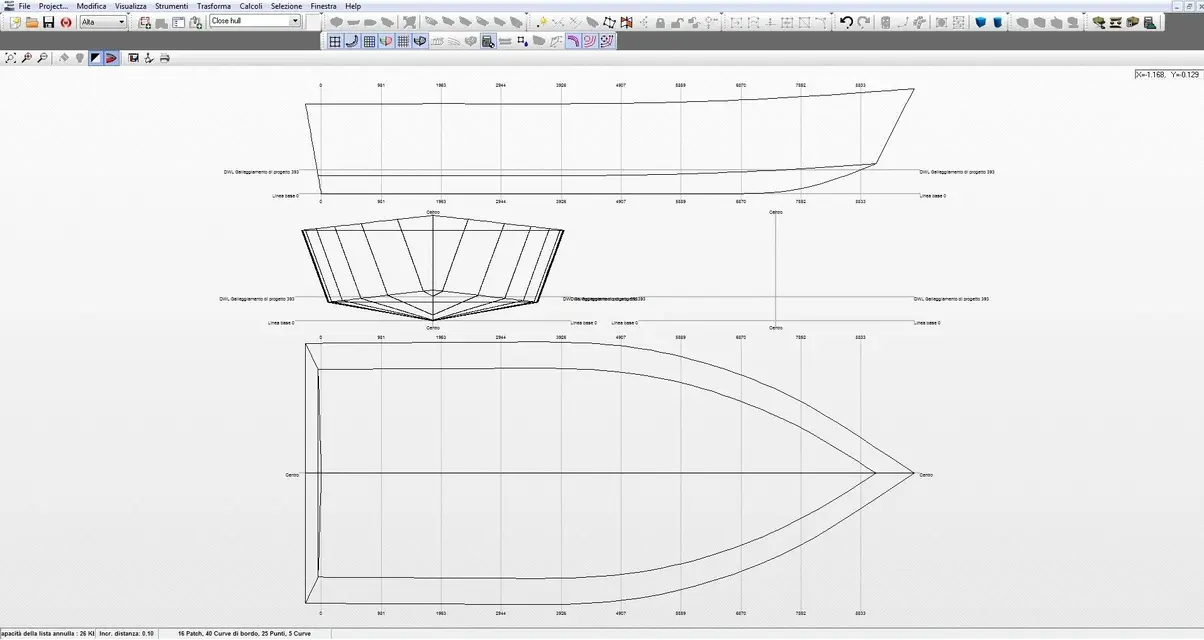Click the rightmost calculator icon in top toolbar

pyautogui.click(x=1149, y=22)
